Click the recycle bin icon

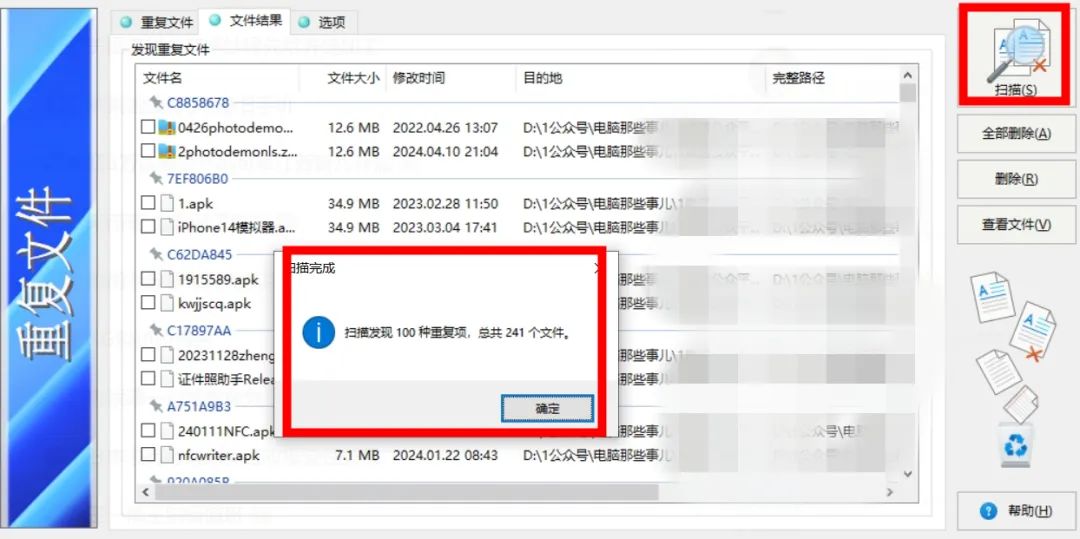pos(1015,444)
